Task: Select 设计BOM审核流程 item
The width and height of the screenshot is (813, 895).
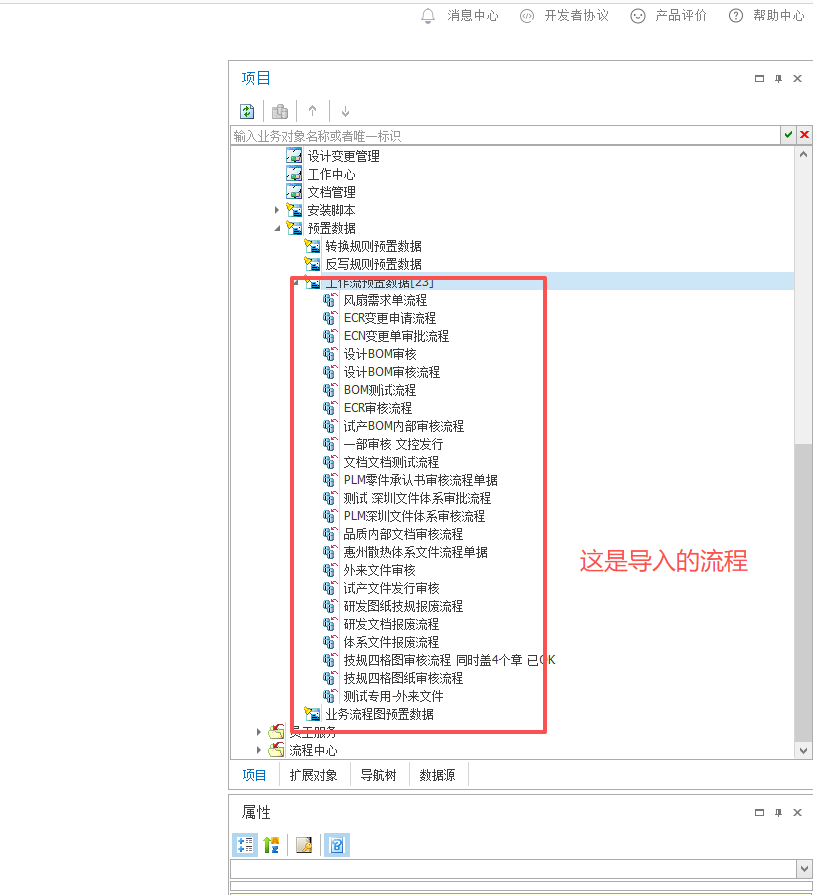Action: 391,372
